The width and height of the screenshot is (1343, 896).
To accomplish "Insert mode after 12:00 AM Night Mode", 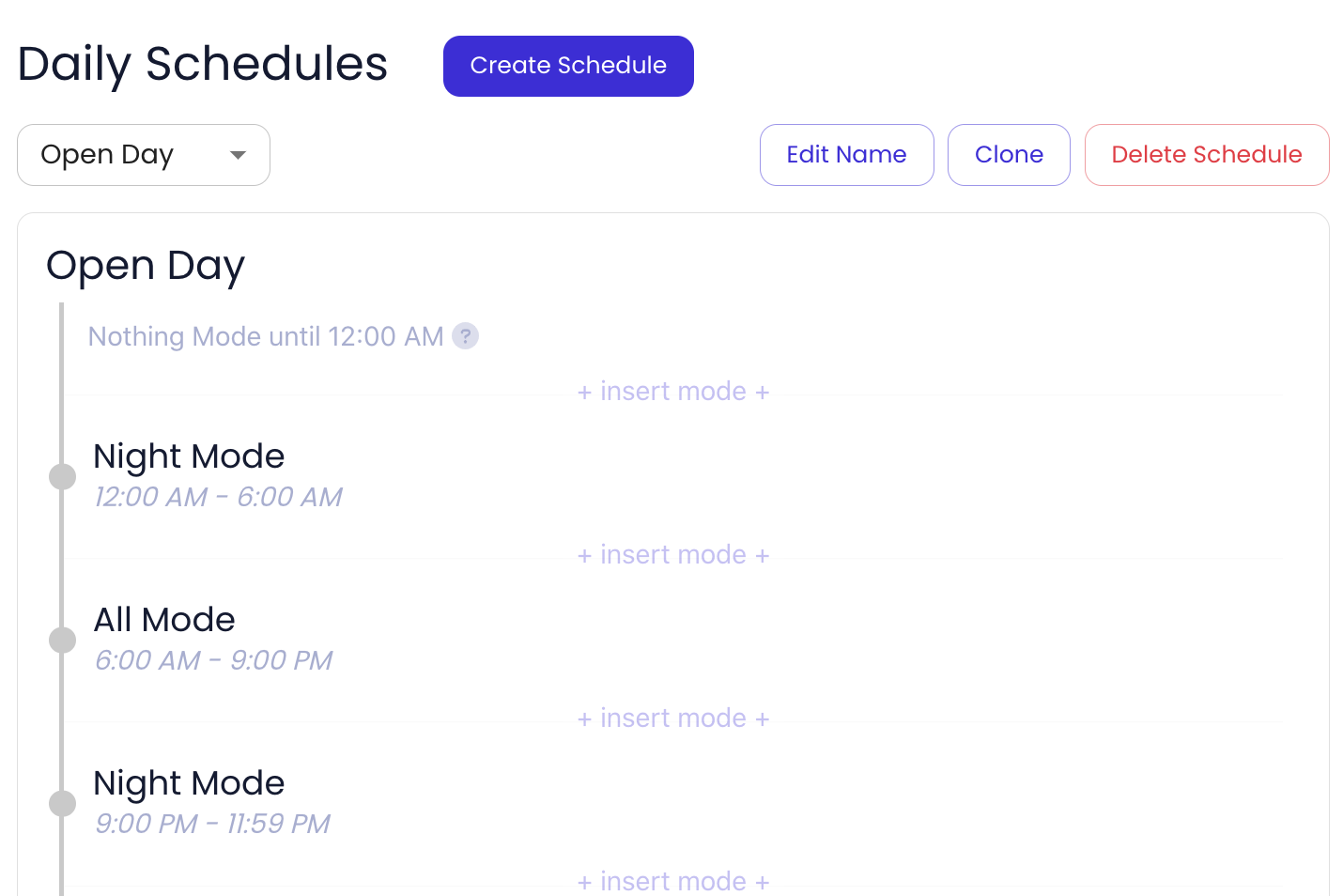I will coord(673,555).
